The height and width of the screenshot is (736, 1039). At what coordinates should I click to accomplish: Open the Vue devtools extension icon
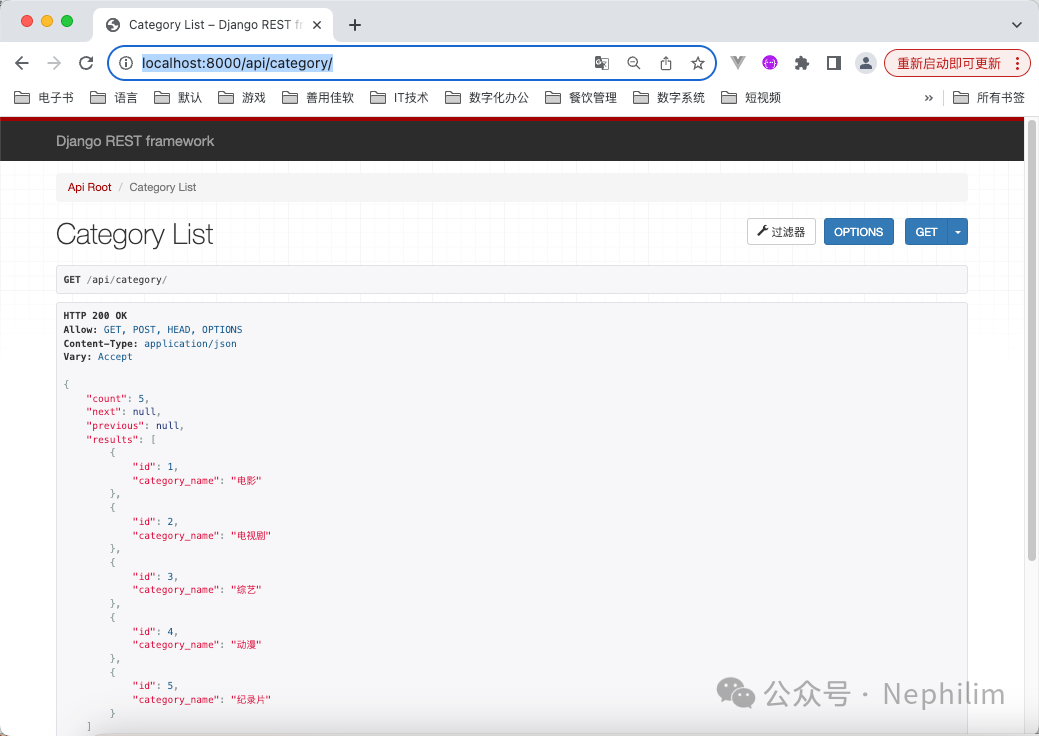[738, 63]
